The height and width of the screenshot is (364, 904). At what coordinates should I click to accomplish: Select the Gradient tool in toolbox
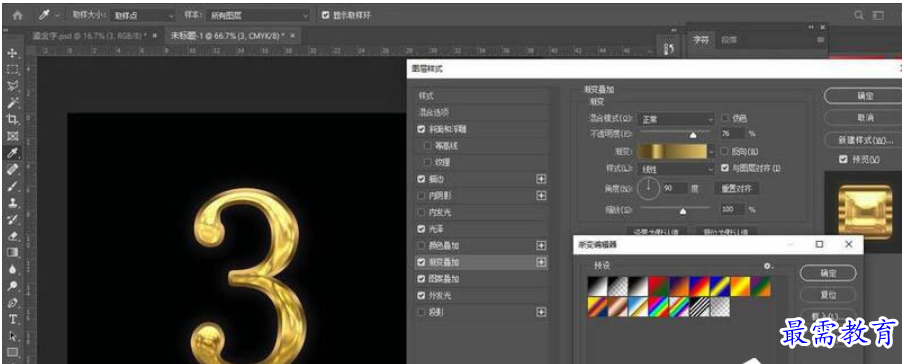click(12, 252)
